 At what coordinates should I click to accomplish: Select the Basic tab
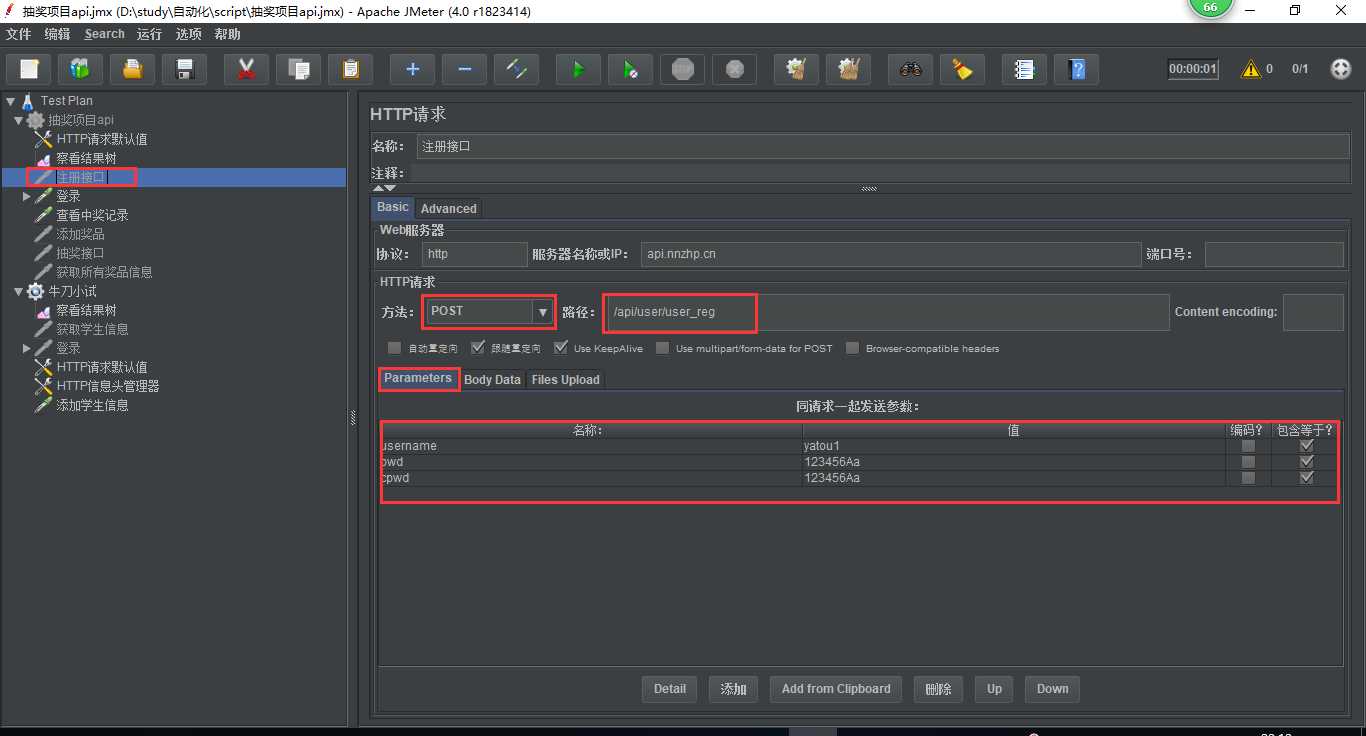[x=393, y=207]
